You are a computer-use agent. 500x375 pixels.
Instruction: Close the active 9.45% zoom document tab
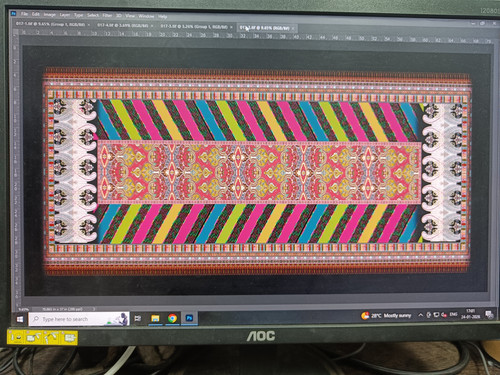[x=293, y=29]
